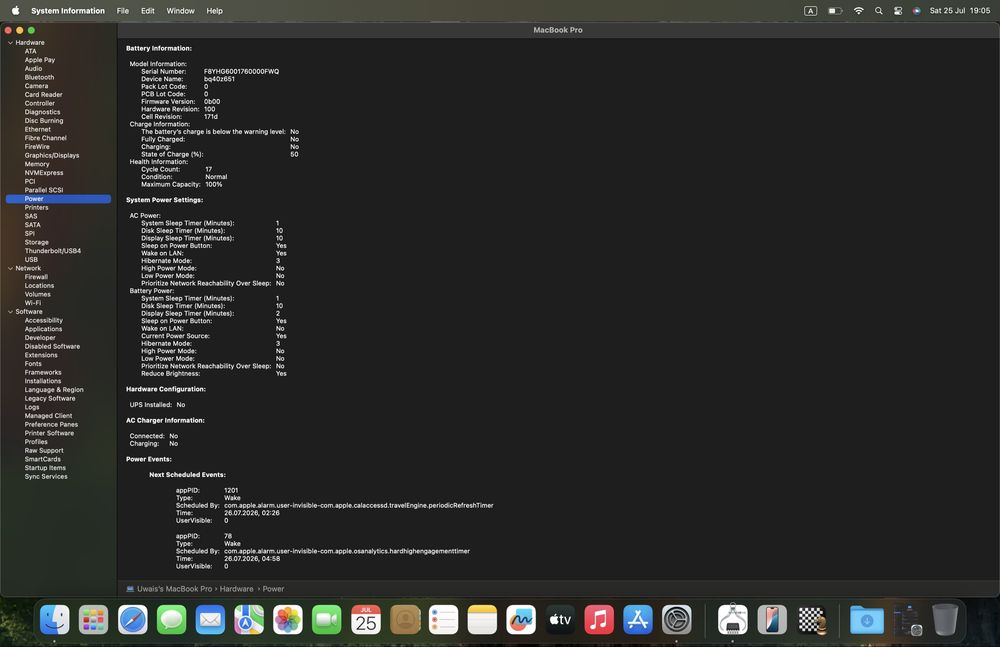The image size is (1000, 647).
Task: Click the Wi-Fi status icon
Action: coord(858,11)
